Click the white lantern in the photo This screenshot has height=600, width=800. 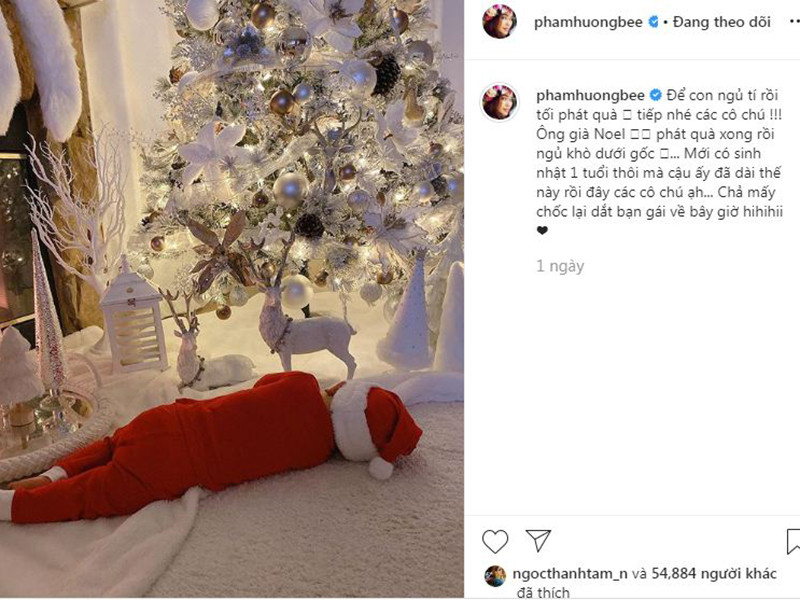pyautogui.click(x=134, y=318)
